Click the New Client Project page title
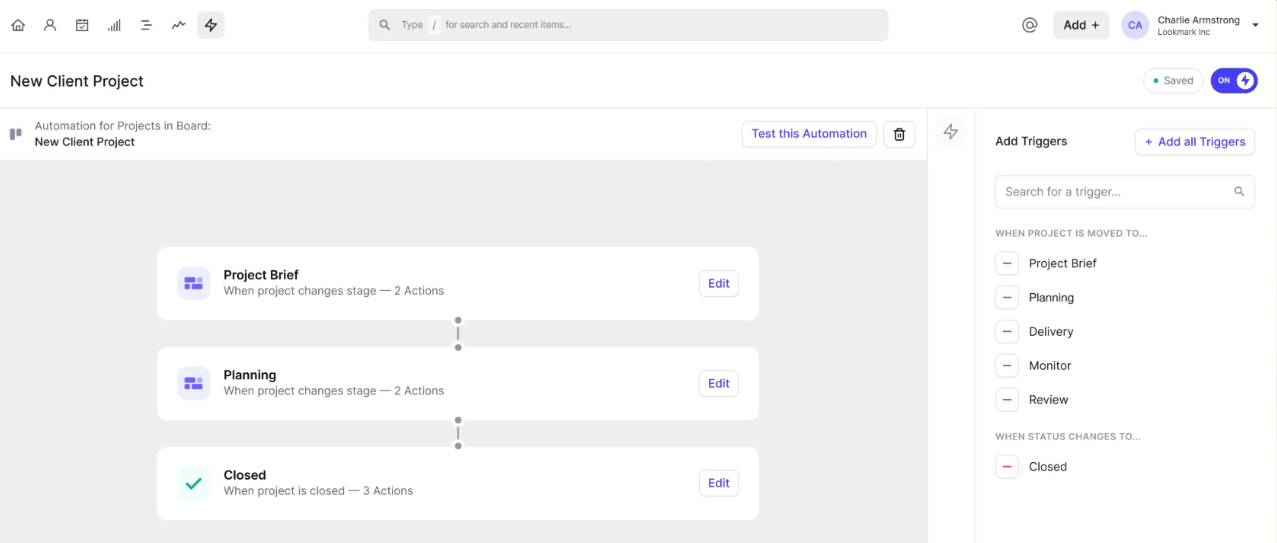The width and height of the screenshot is (1277, 543). pyautogui.click(x=77, y=81)
